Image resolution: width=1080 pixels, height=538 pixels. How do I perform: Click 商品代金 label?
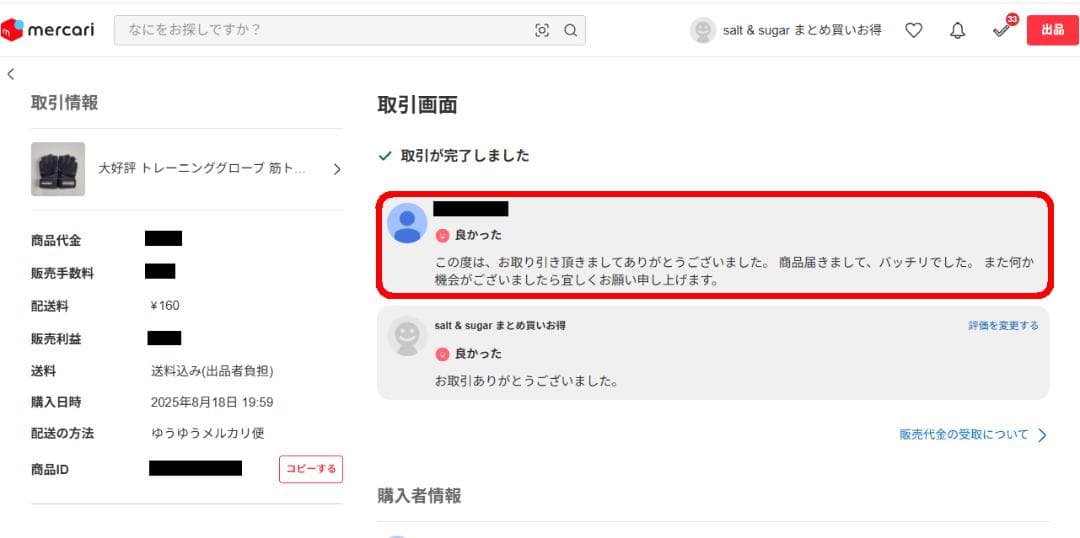[56, 241]
